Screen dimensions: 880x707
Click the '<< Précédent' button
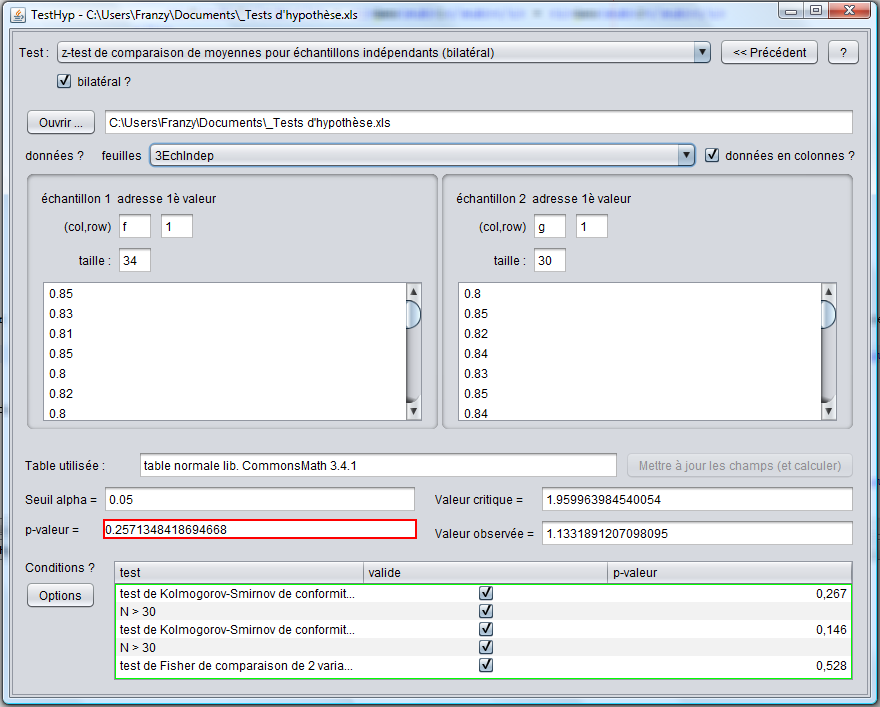pos(769,52)
